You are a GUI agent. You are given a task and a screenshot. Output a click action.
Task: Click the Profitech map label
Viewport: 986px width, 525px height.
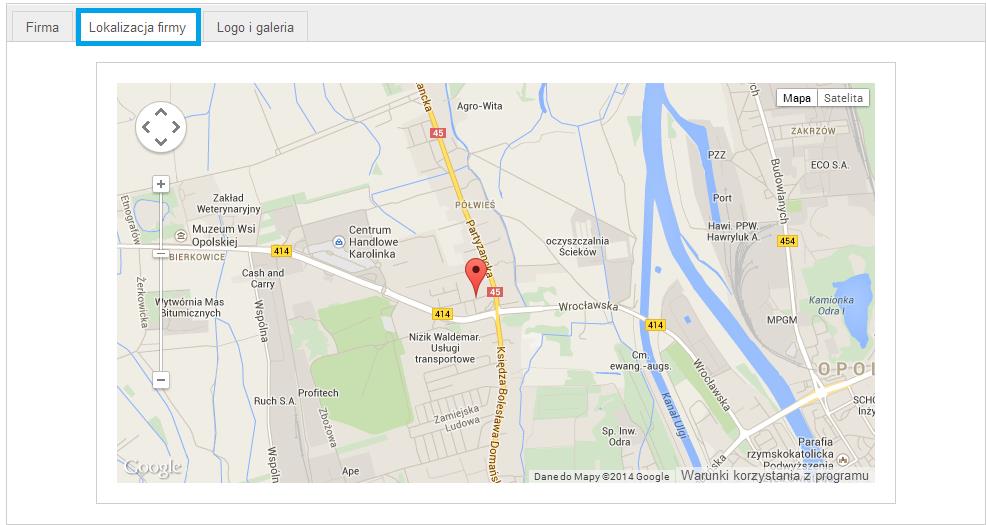(x=318, y=393)
